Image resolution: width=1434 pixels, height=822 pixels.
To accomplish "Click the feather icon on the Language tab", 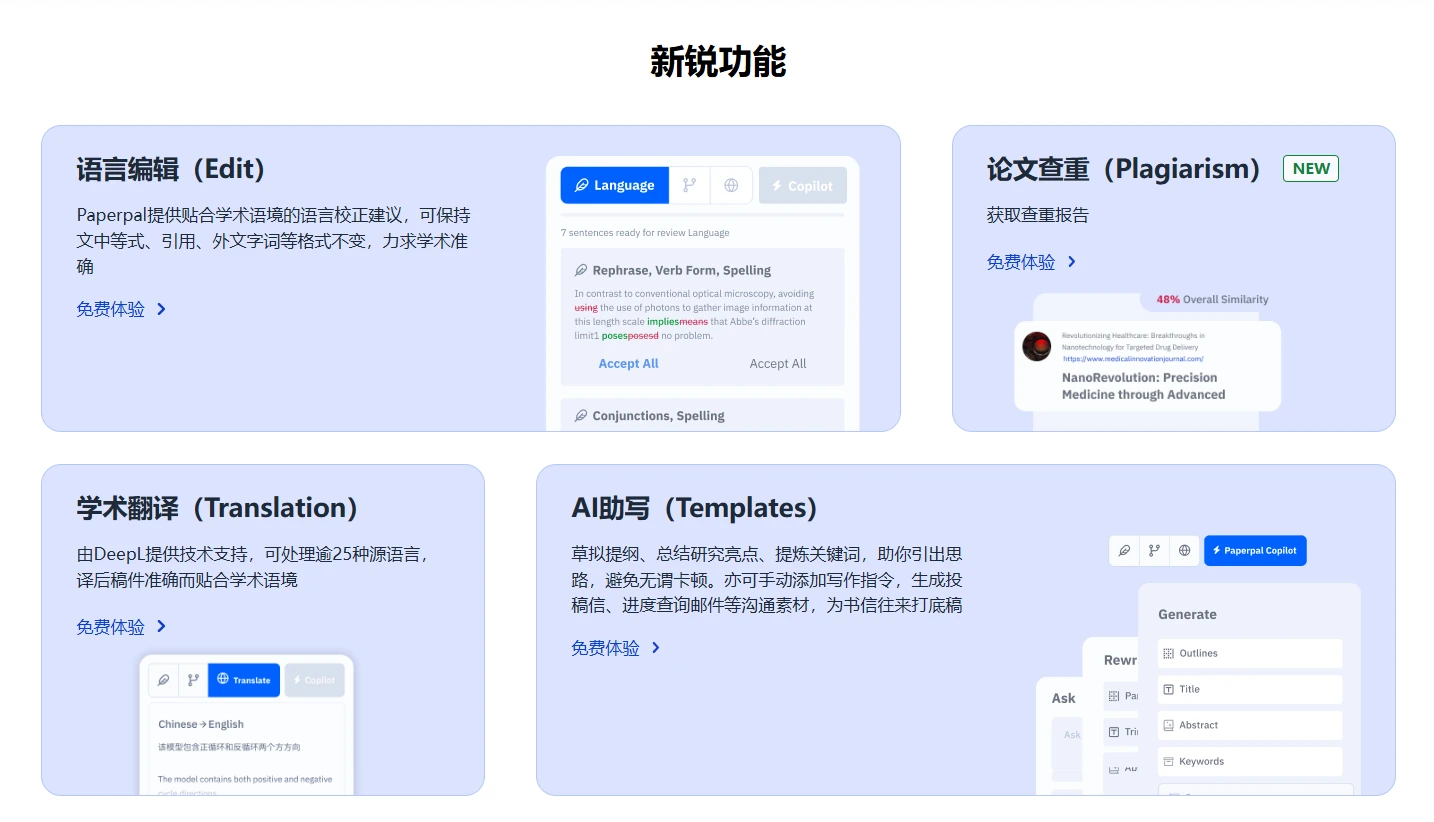I will click(x=580, y=185).
